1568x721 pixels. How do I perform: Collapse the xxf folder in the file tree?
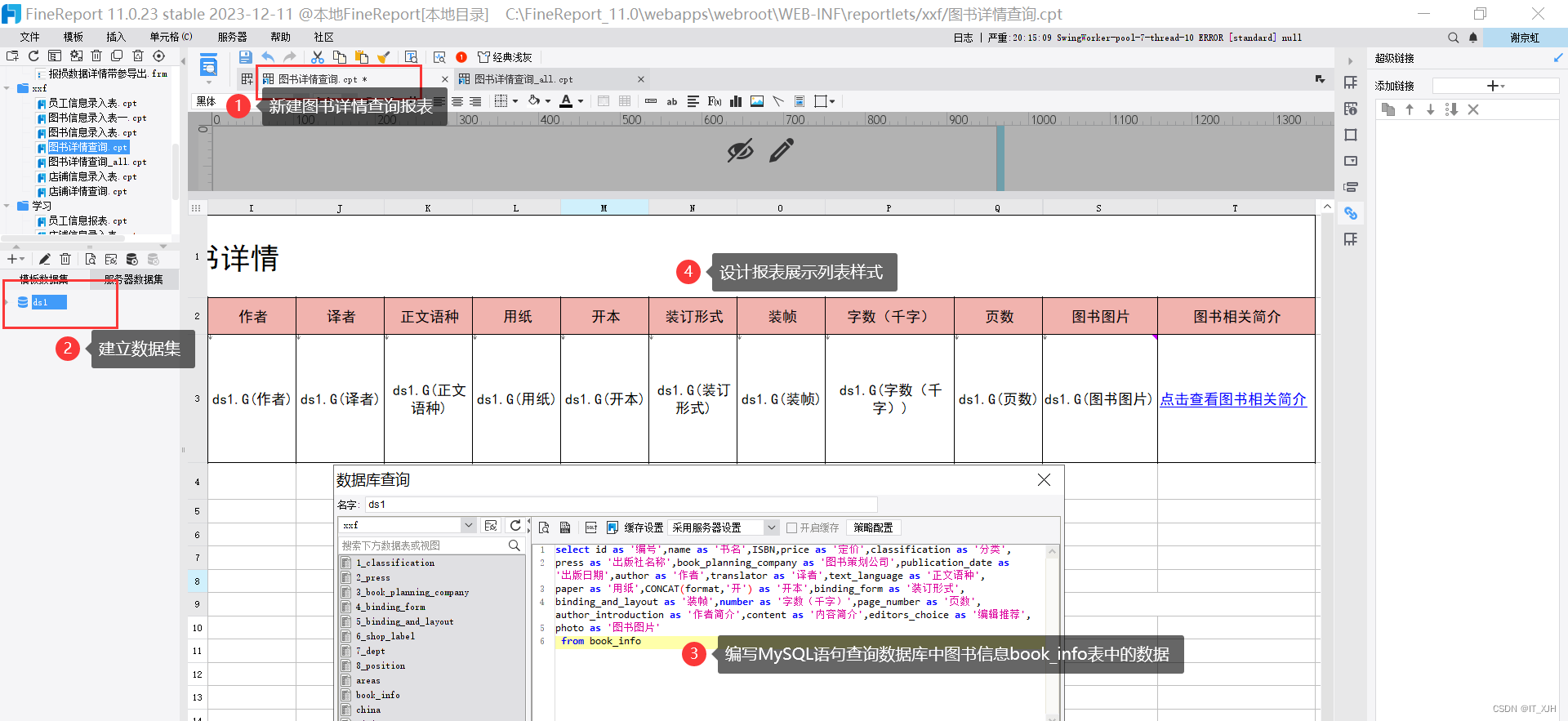[7, 88]
